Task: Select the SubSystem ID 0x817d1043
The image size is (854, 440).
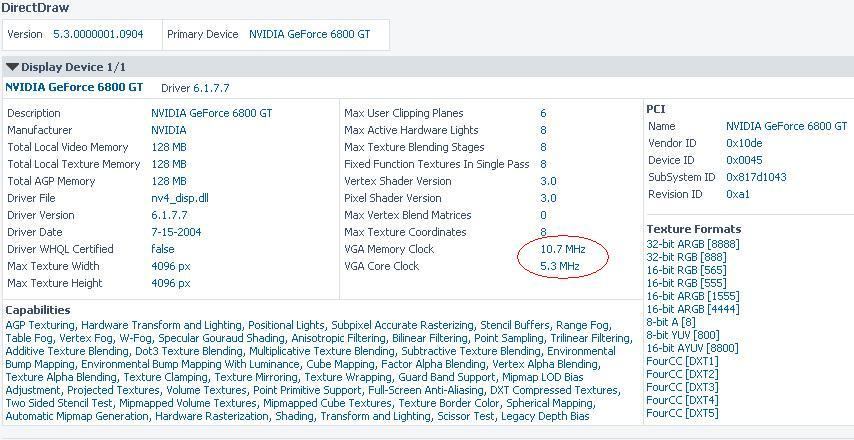Action: (756, 178)
